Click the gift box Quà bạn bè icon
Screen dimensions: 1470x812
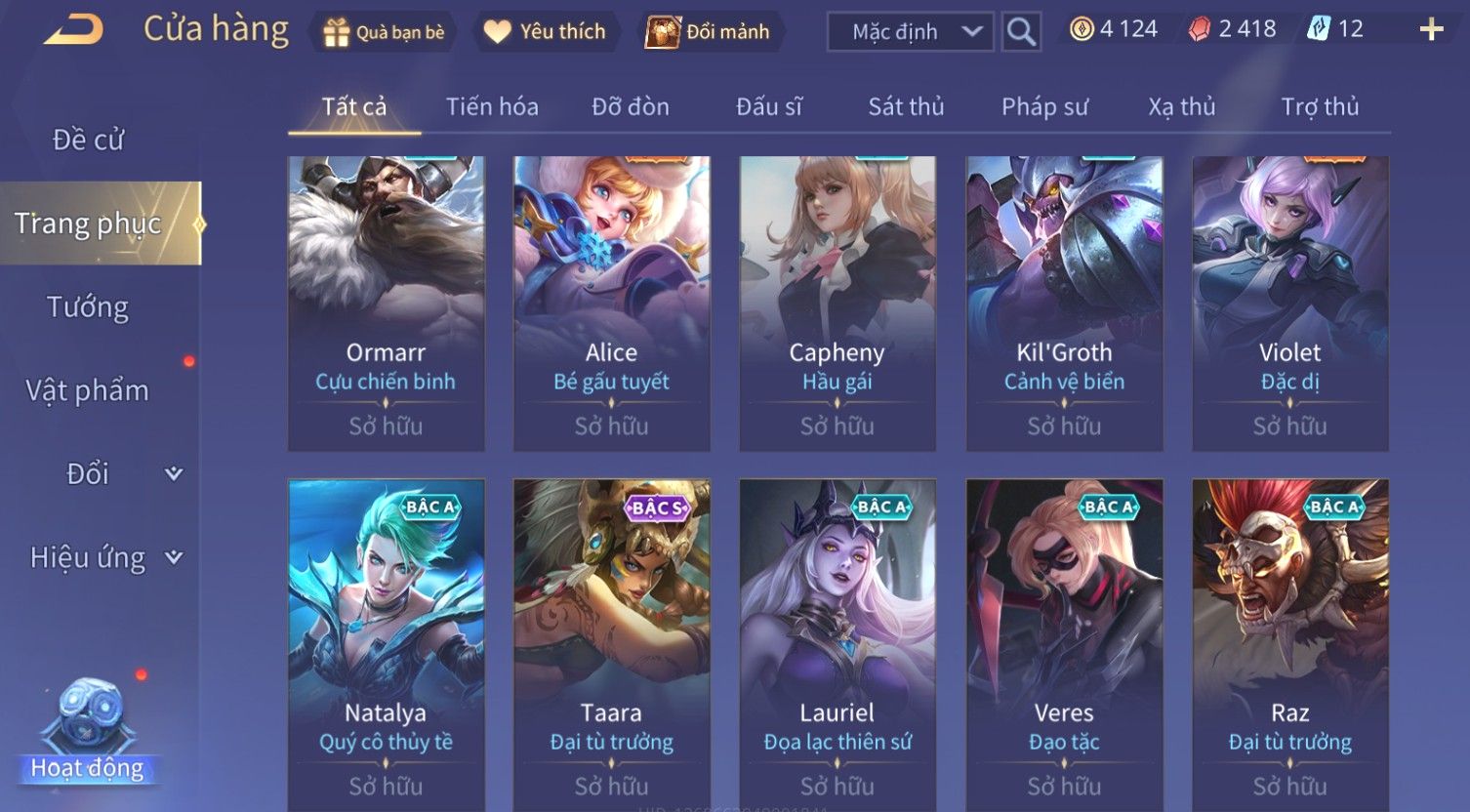click(337, 32)
